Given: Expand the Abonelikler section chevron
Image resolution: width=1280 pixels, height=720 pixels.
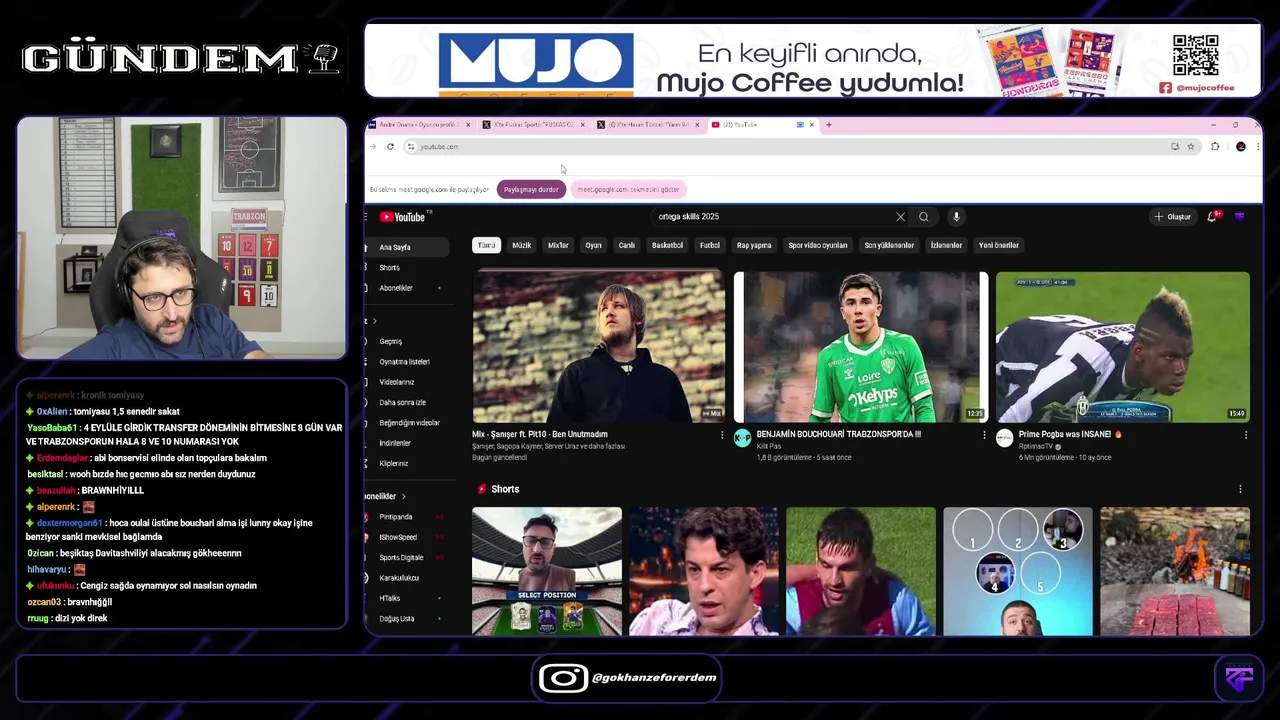Looking at the screenshot, I should click(x=404, y=496).
